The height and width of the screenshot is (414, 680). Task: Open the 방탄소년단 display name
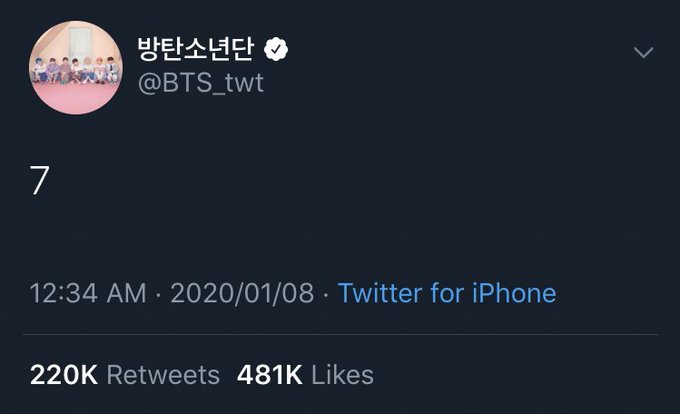[x=196, y=49]
